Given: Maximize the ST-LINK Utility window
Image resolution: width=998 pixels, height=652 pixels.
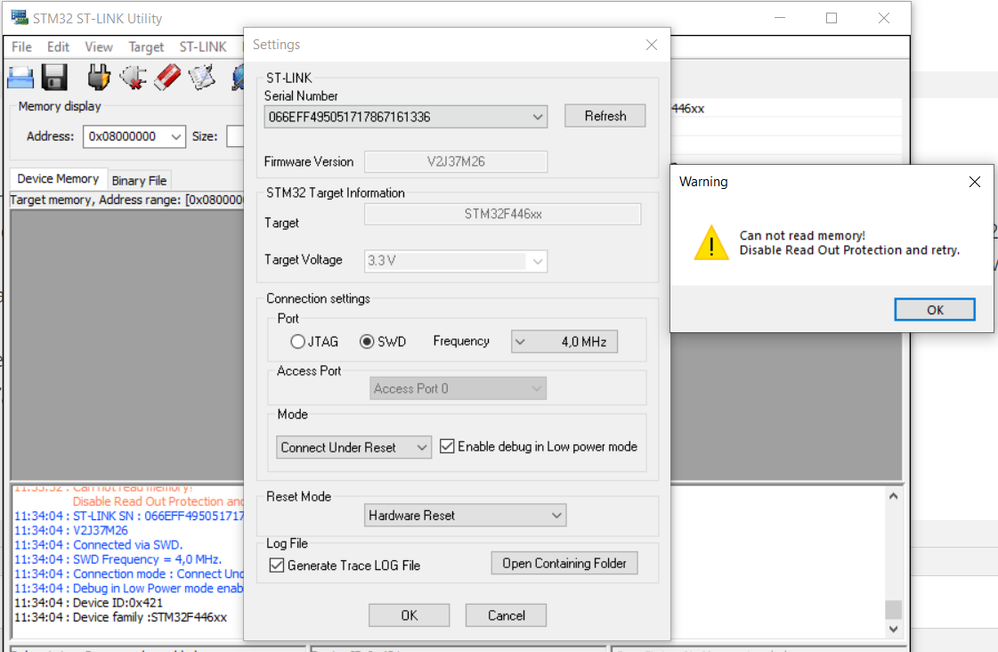Looking at the screenshot, I should [x=831, y=18].
